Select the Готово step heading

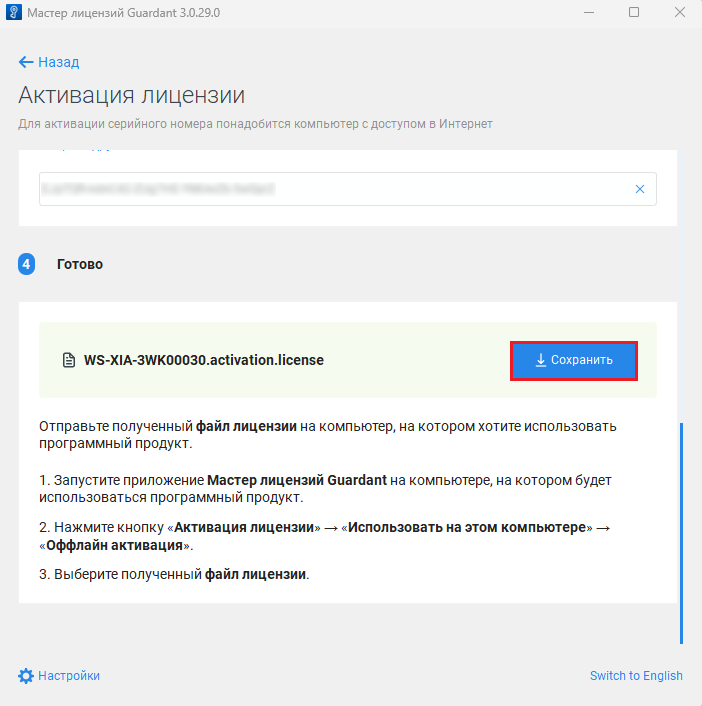(x=80, y=265)
